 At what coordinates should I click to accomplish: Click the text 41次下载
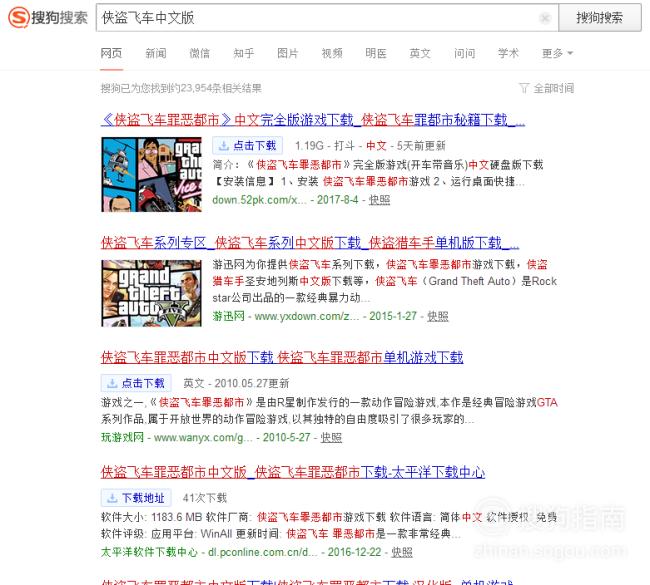[x=205, y=498]
